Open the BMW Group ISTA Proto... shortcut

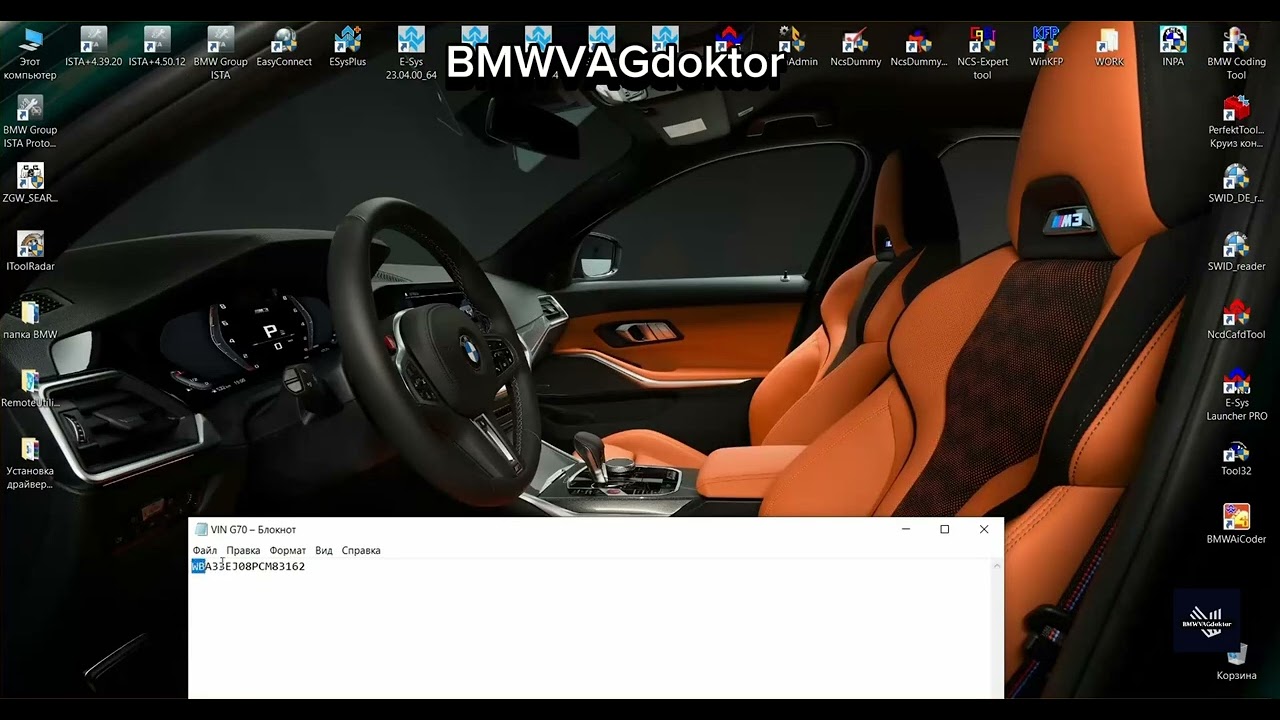click(30, 122)
